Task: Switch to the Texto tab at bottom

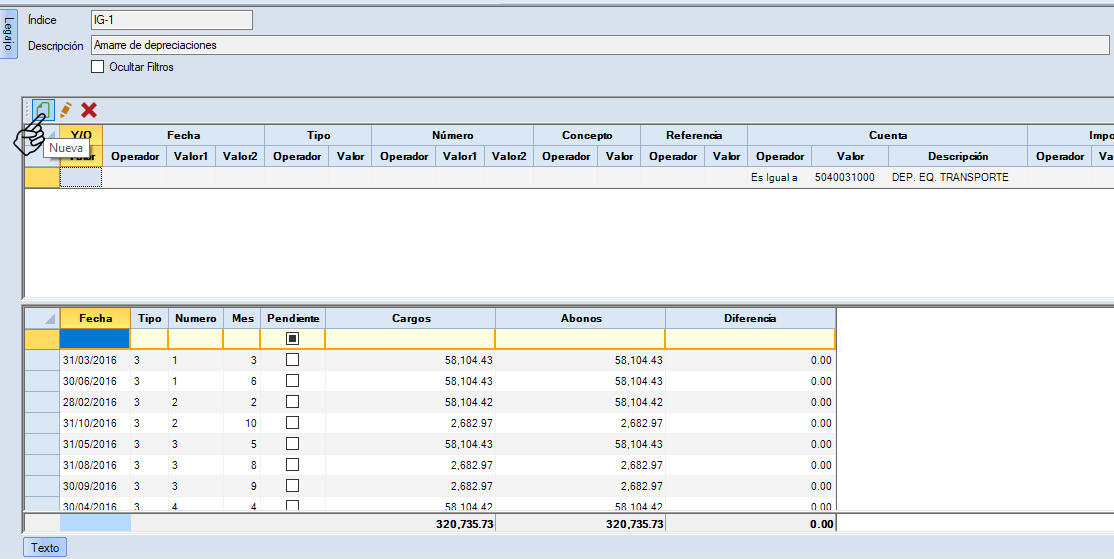Action: coord(45,548)
